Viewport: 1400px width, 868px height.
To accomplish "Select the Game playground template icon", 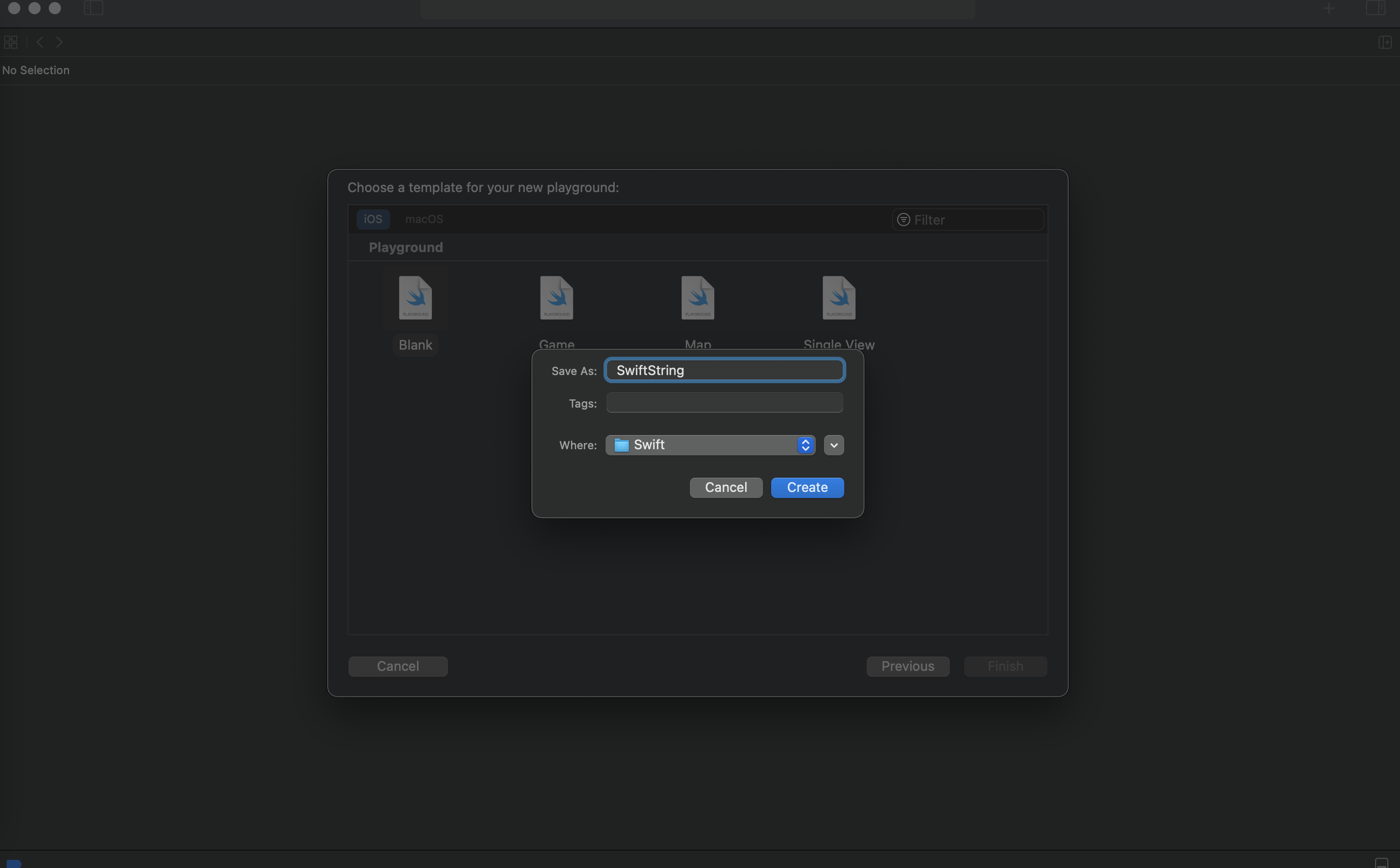I will pos(556,298).
